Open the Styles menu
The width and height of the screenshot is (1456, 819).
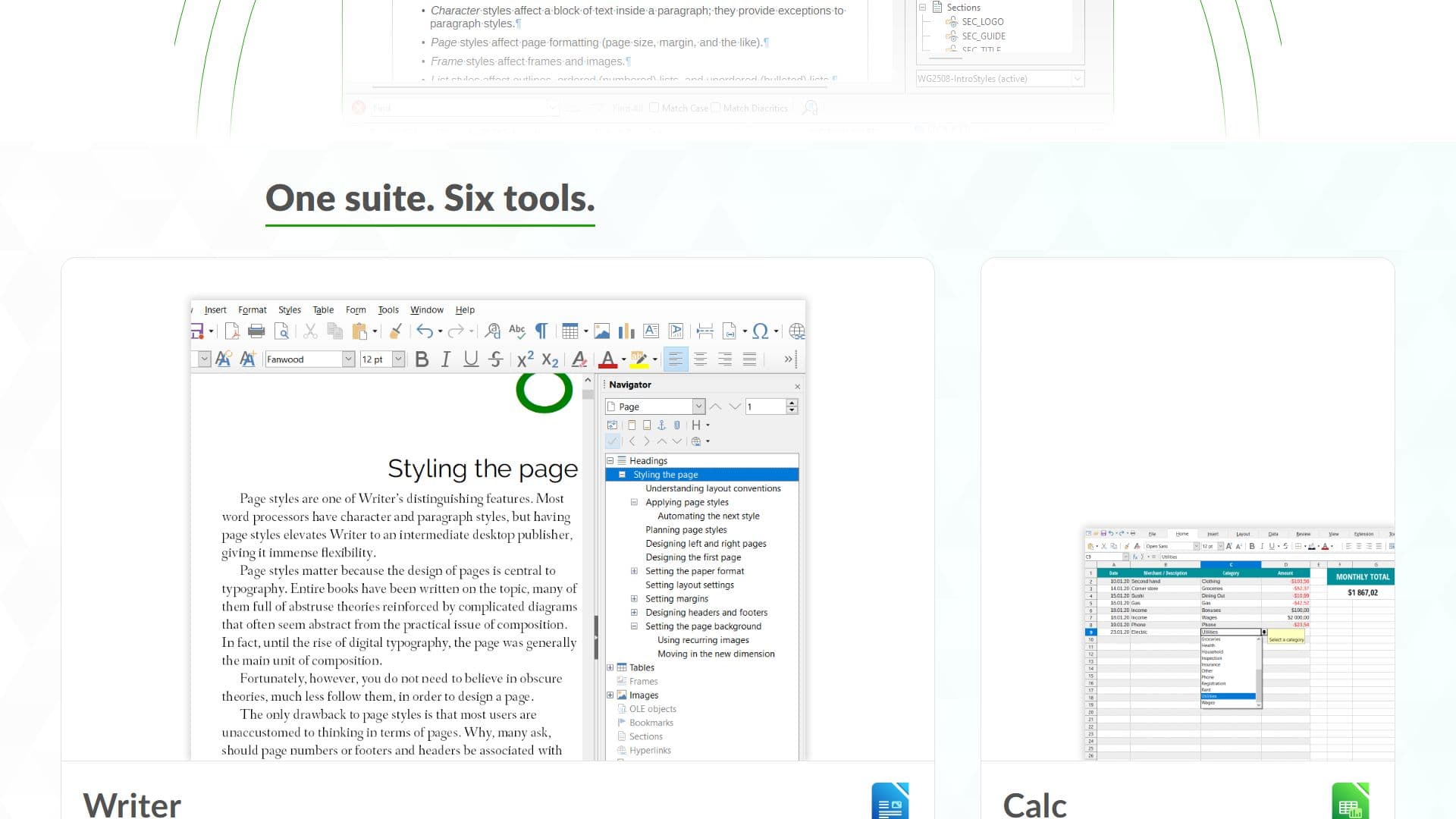click(x=289, y=310)
